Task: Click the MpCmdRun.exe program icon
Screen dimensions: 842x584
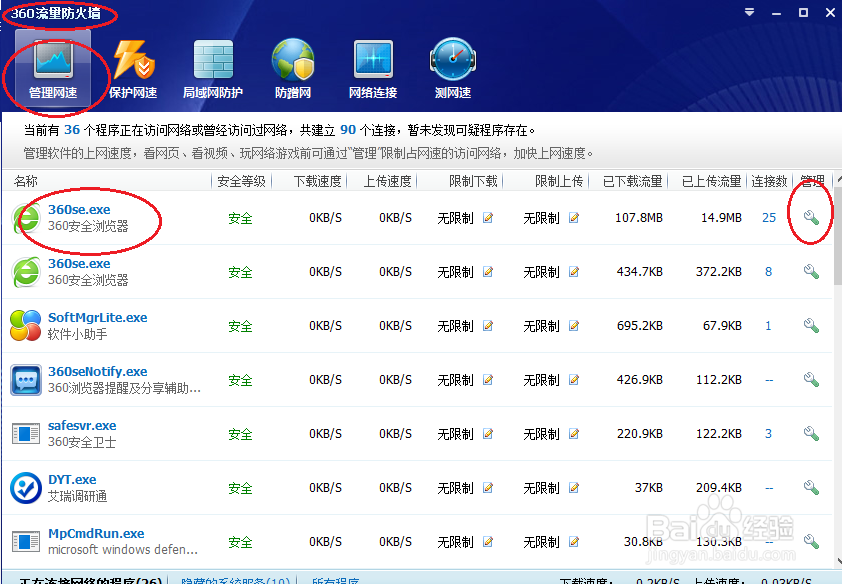Action: [x=26, y=542]
